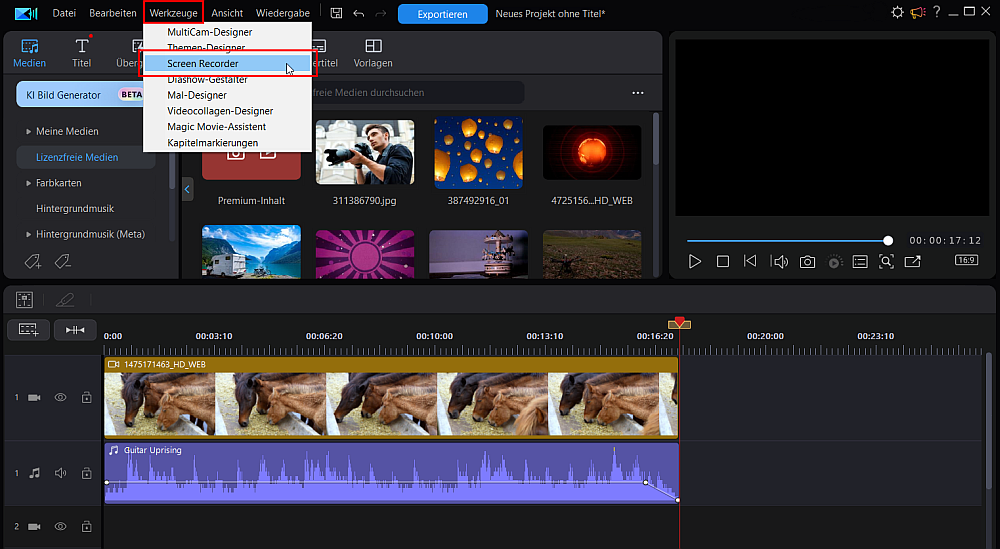
Task: Open the KI Bild Generator button
Action: [x=80, y=94]
